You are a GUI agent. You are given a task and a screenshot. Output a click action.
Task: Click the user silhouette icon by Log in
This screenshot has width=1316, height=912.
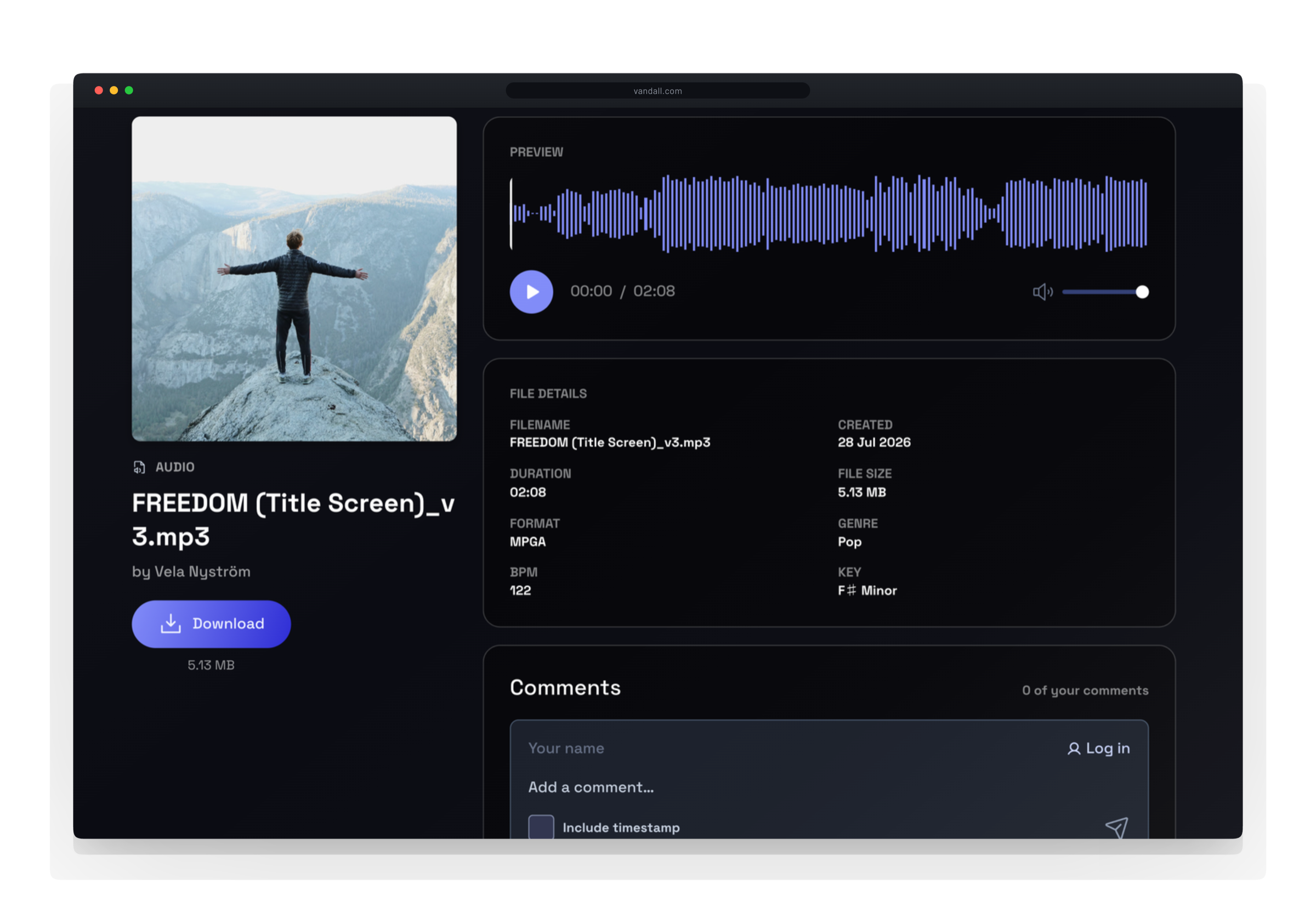tap(1073, 749)
